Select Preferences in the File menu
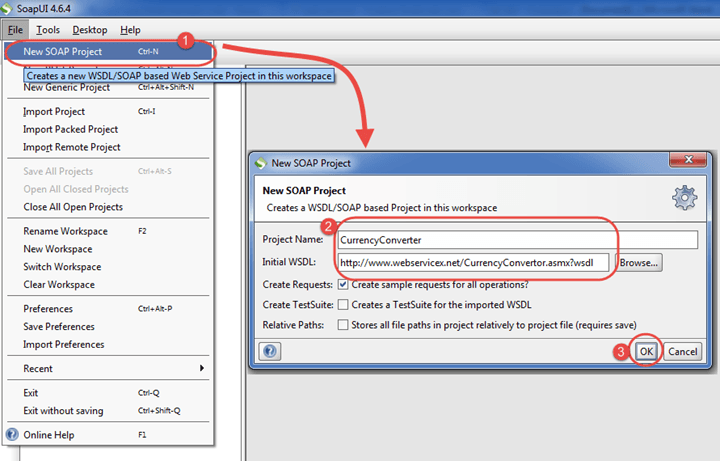Image resolution: width=720 pixels, height=461 pixels. pos(48,309)
